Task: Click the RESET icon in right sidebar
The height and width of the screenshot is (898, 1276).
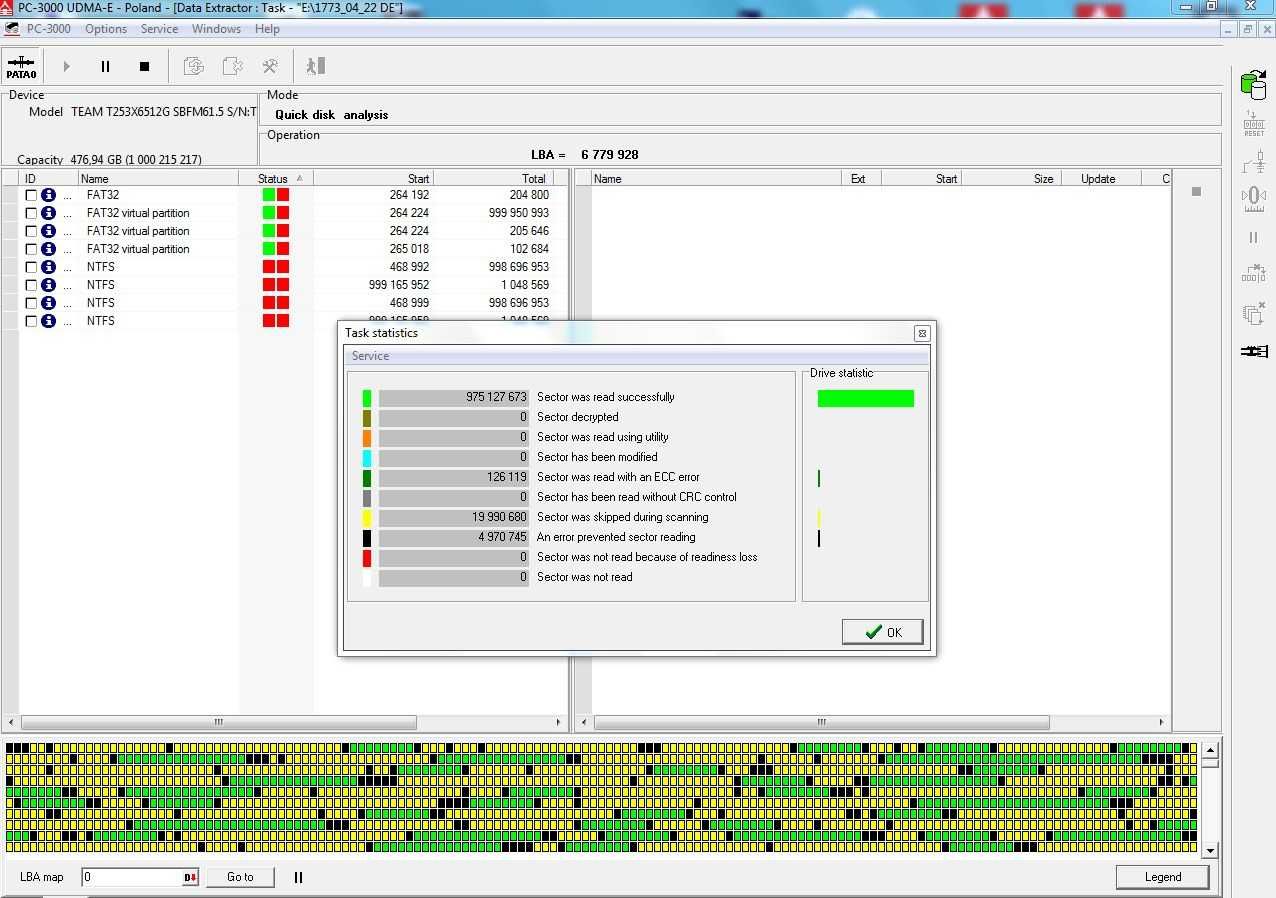Action: point(1254,123)
